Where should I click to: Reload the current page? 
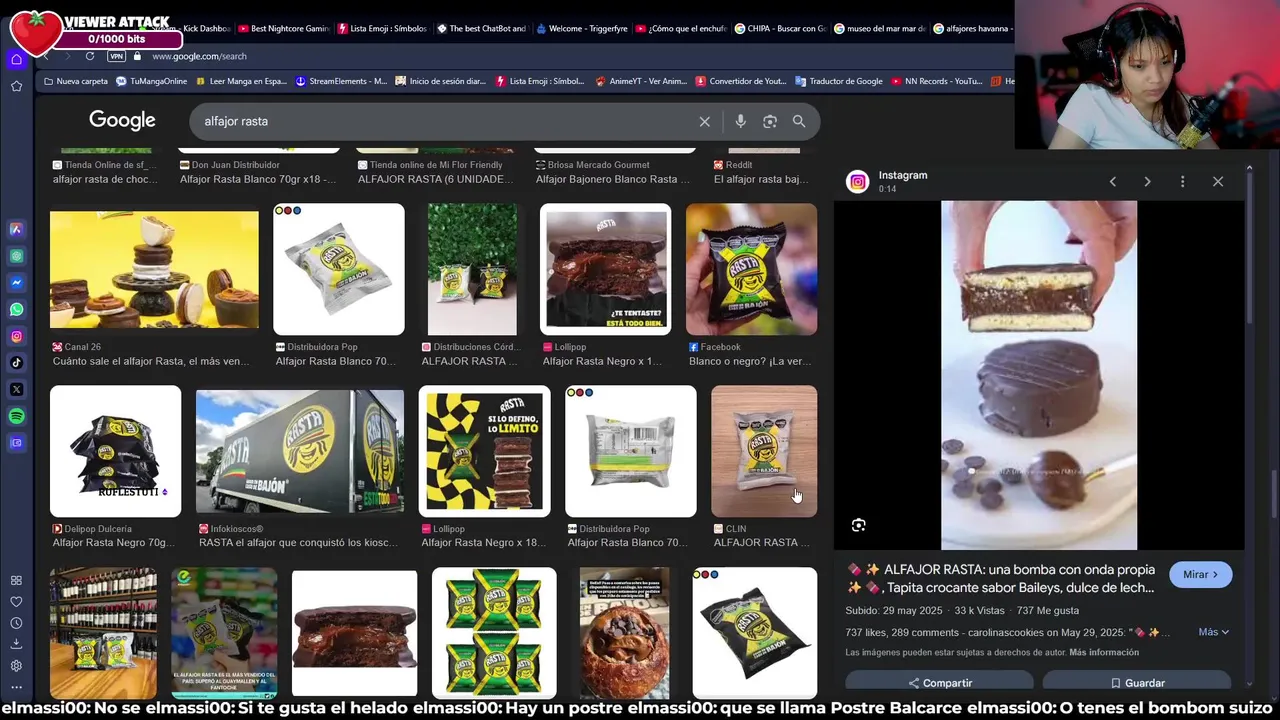(x=90, y=56)
